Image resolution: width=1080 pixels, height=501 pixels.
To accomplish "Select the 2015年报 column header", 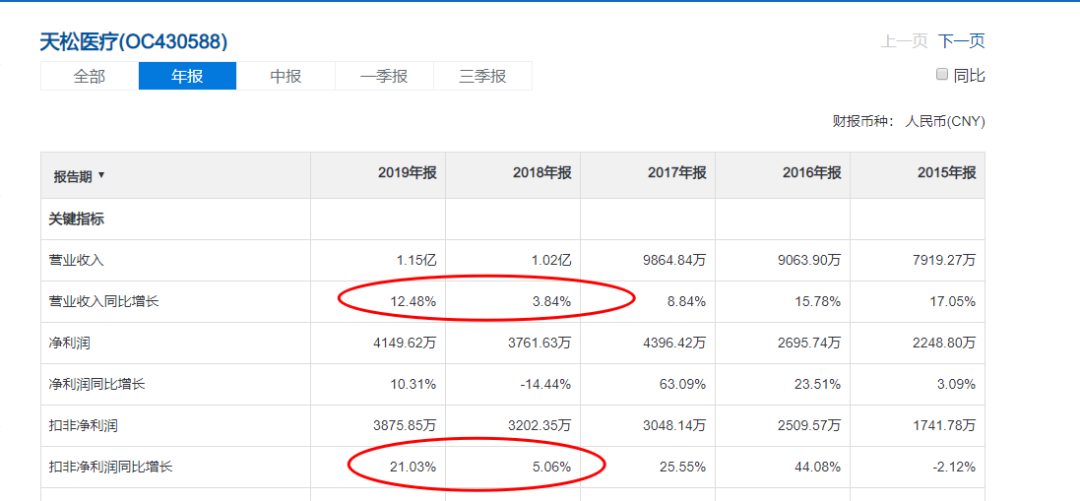I will (946, 173).
